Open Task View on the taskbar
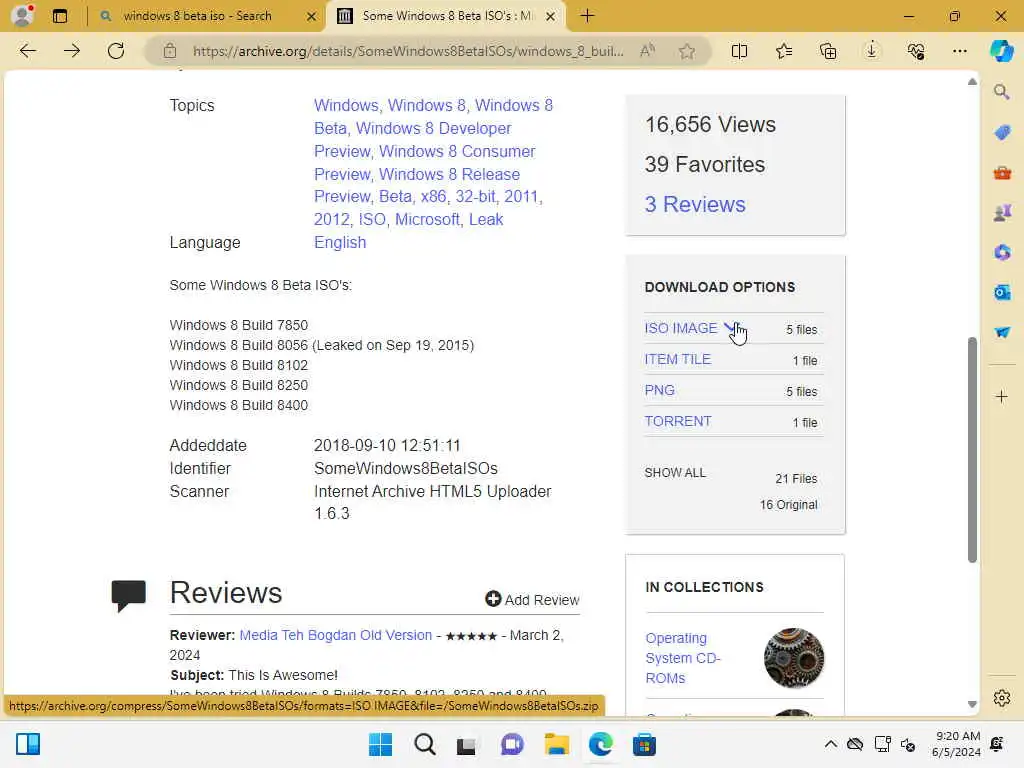The image size is (1024, 768). [466, 744]
